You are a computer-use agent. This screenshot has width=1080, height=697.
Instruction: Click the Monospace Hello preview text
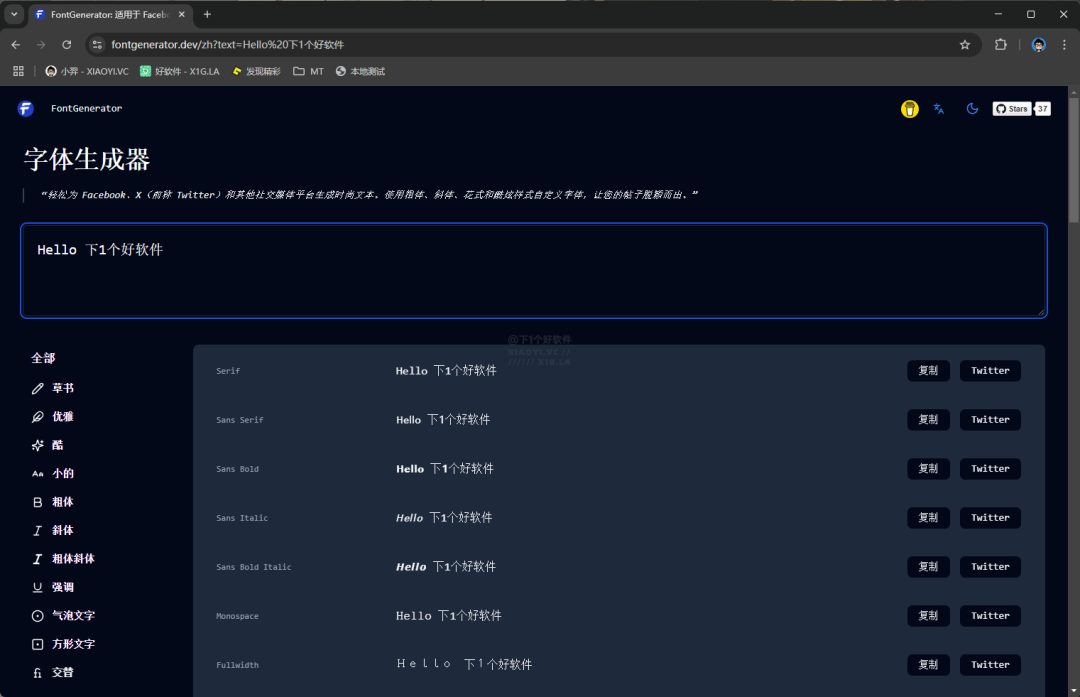coord(448,616)
